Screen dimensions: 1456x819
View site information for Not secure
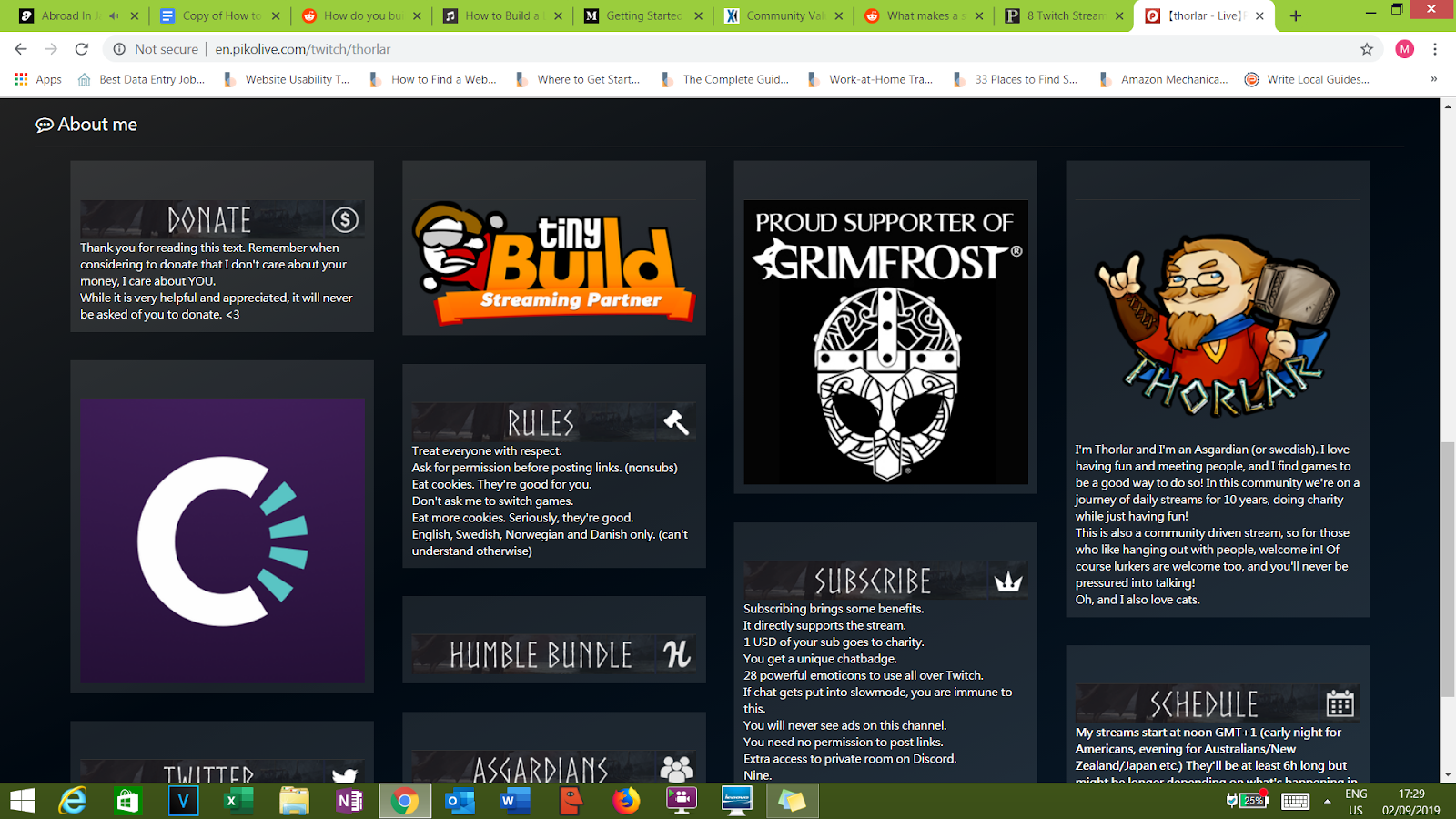[155, 49]
